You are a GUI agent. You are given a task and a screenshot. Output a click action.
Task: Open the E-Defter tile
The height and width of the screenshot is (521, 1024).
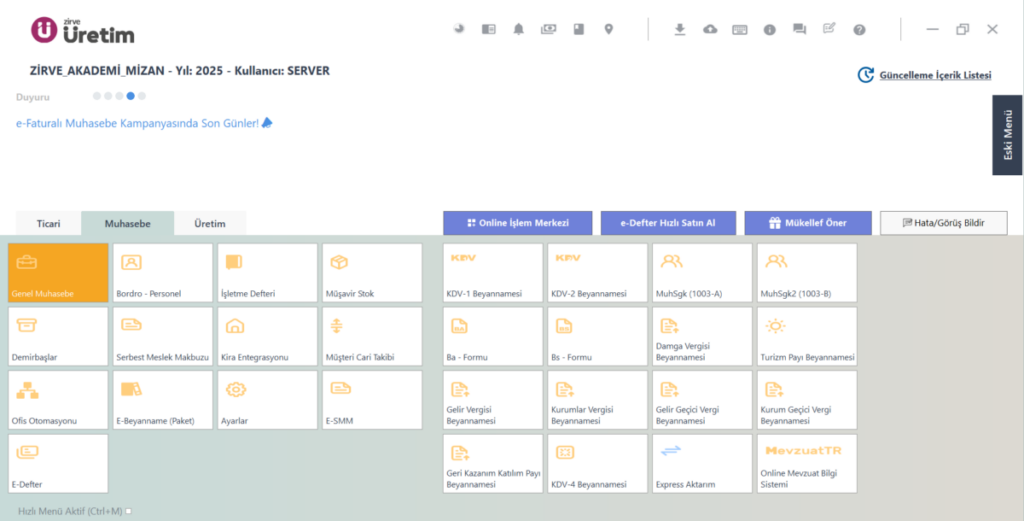[x=58, y=464]
